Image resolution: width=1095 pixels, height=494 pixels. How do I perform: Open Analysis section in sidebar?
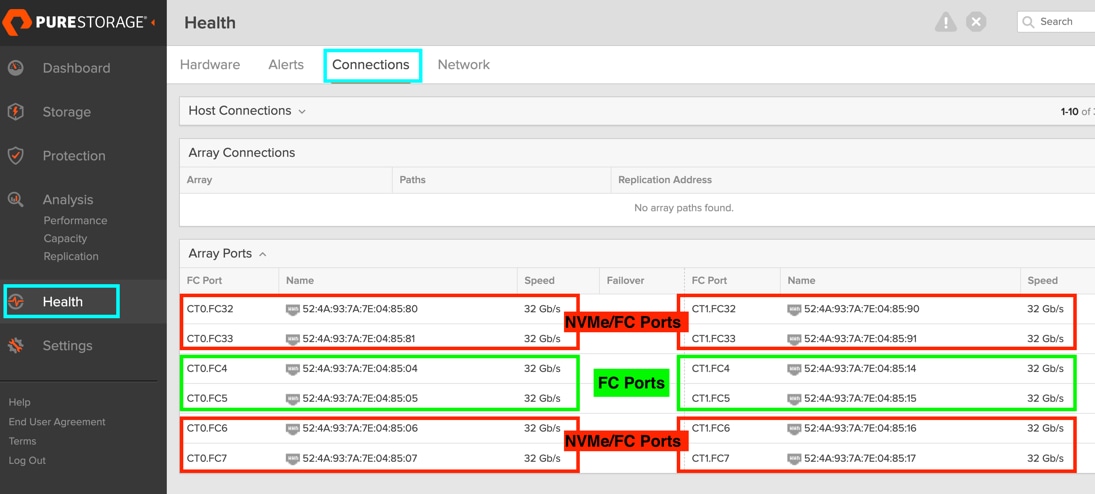pyautogui.click(x=68, y=200)
